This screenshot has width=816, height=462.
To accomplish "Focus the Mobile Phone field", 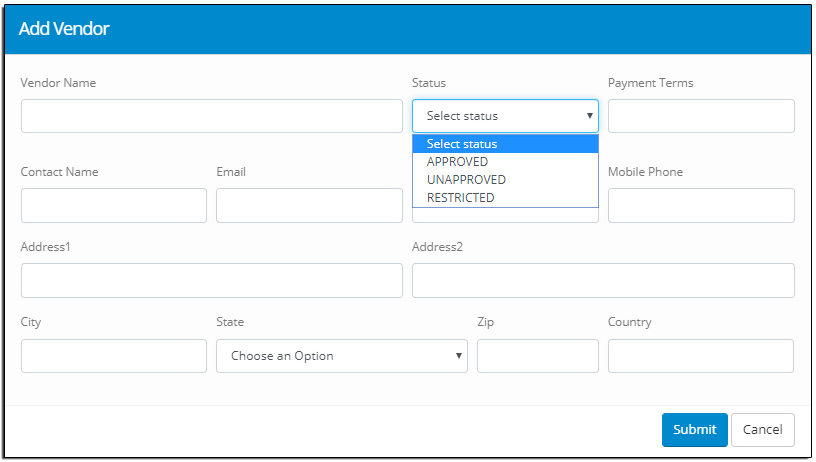I will click(701, 206).
